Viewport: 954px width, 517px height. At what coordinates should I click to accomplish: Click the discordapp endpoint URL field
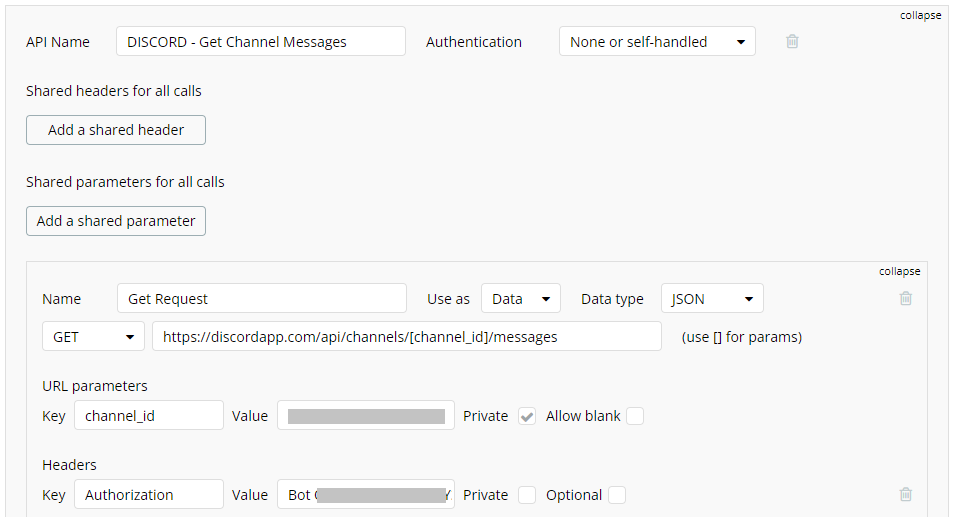(x=406, y=336)
